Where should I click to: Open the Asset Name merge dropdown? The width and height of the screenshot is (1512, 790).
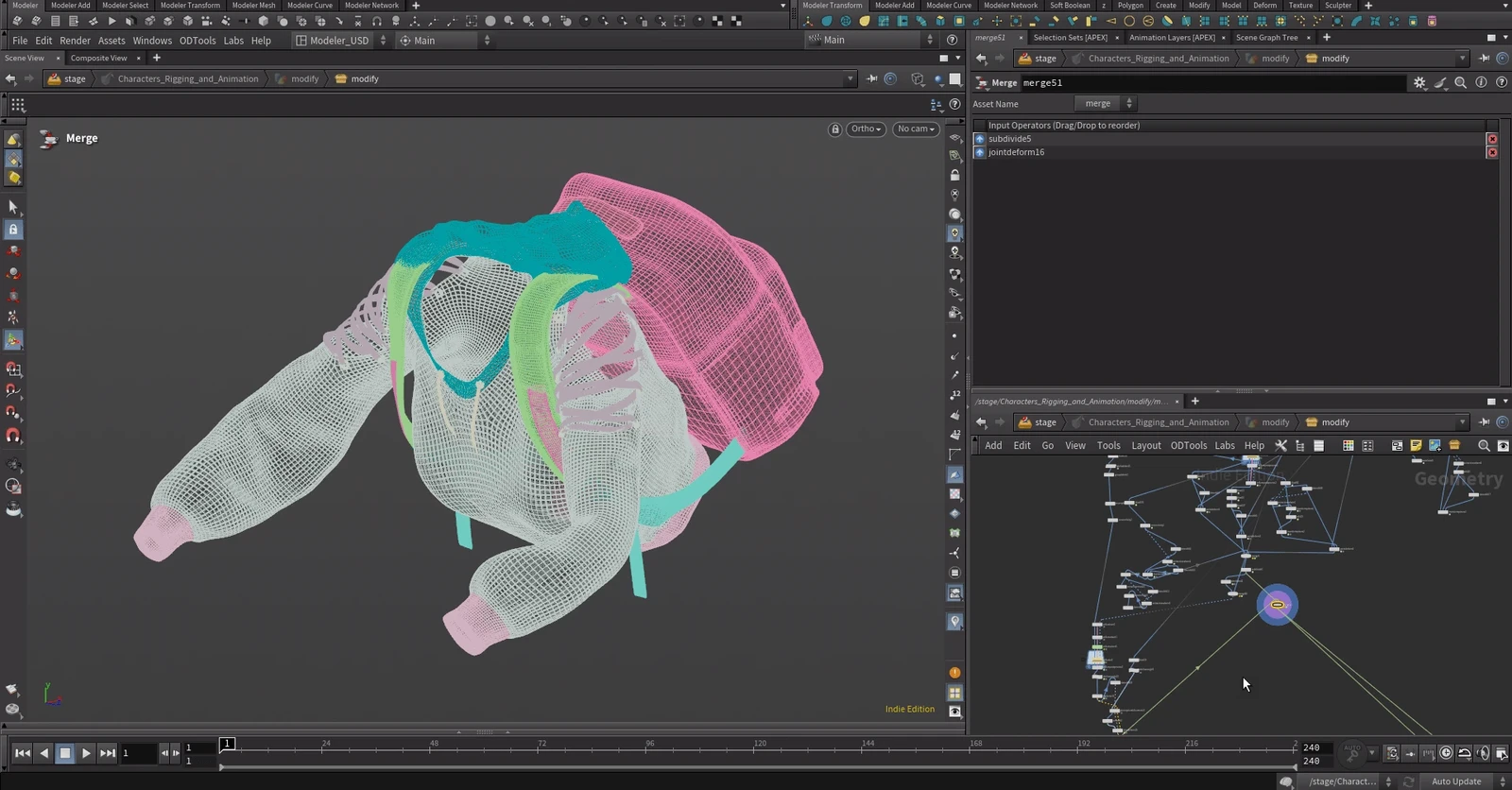[1106, 104]
